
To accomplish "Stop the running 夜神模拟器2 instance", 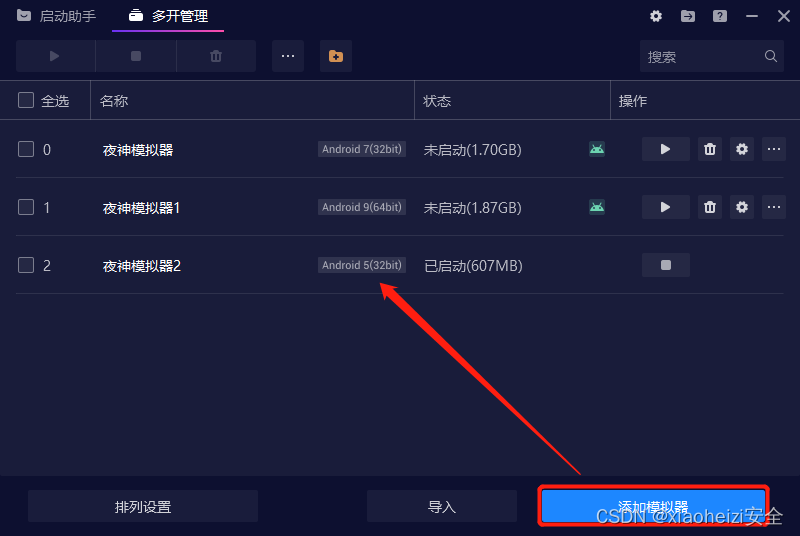I will [665, 265].
